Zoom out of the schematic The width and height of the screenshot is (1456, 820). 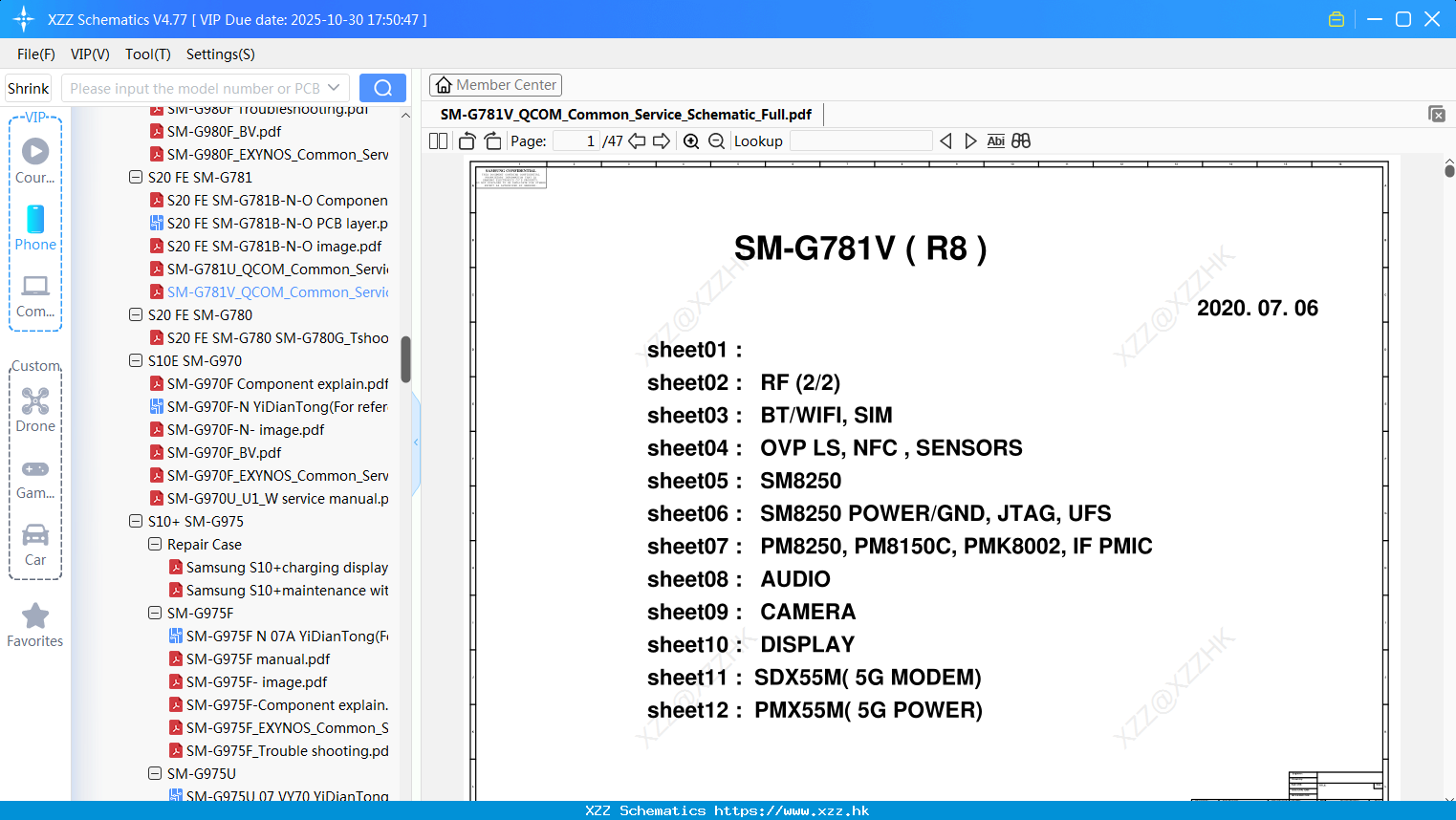(716, 140)
